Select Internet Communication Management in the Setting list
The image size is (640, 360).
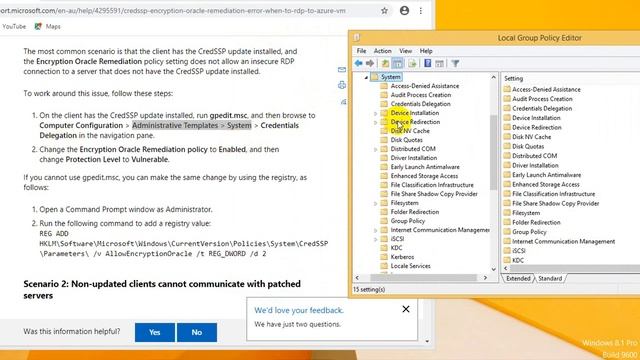tap(563, 241)
